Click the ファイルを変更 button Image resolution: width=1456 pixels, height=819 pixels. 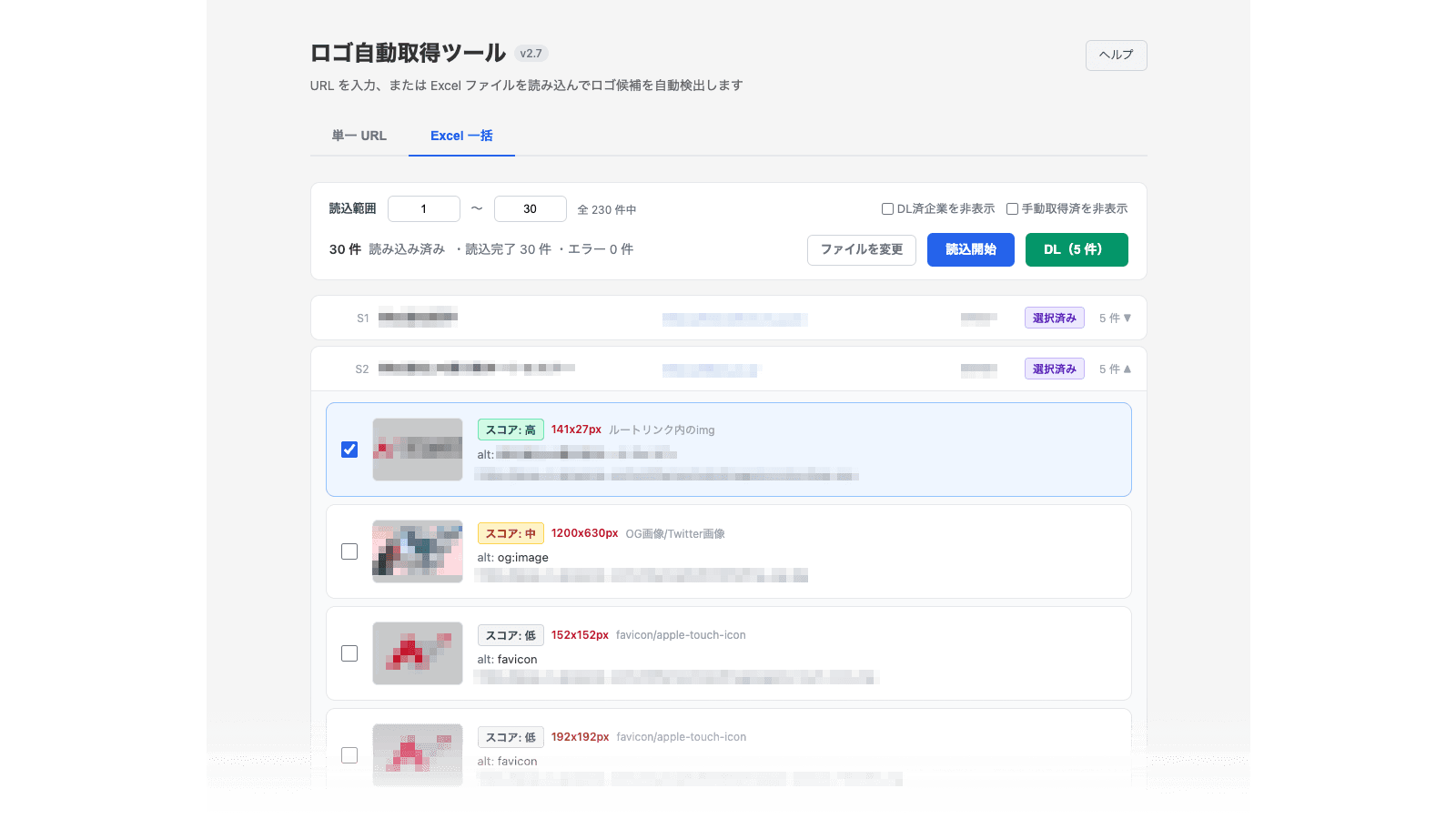862,249
